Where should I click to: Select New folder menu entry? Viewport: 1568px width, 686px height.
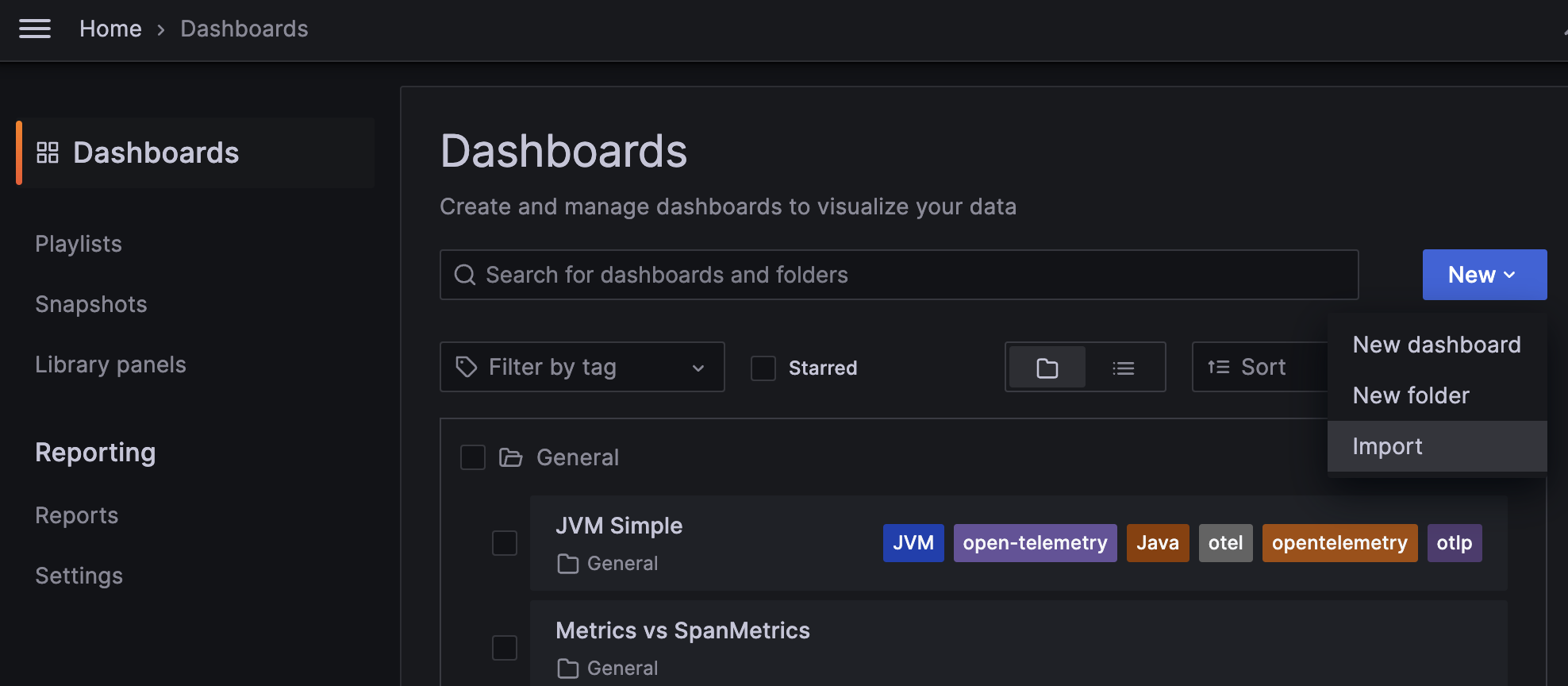click(x=1411, y=395)
